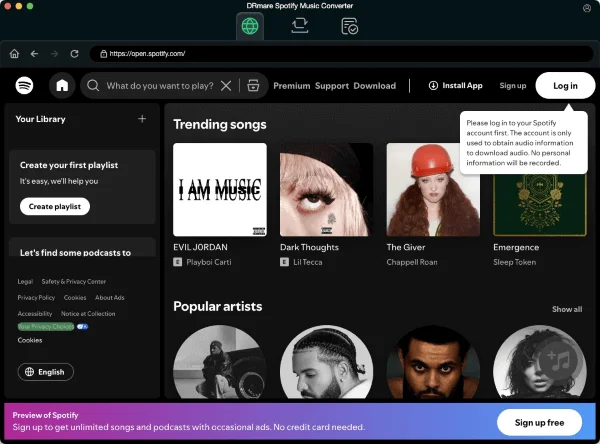This screenshot has width=600, height=444.
Task: Open The Giver cover art
Action: pyautogui.click(x=433, y=189)
